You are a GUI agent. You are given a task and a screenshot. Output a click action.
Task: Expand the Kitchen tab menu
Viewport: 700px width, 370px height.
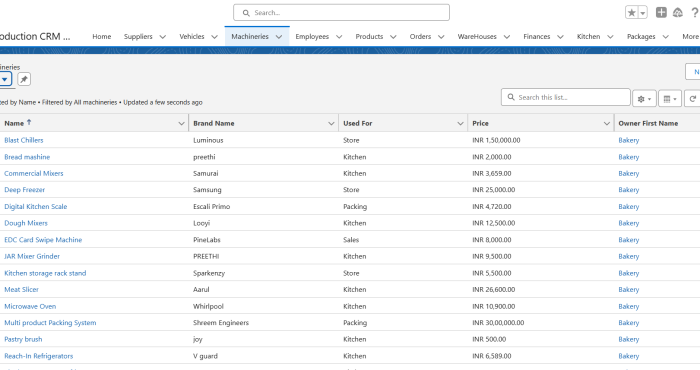[610, 37]
